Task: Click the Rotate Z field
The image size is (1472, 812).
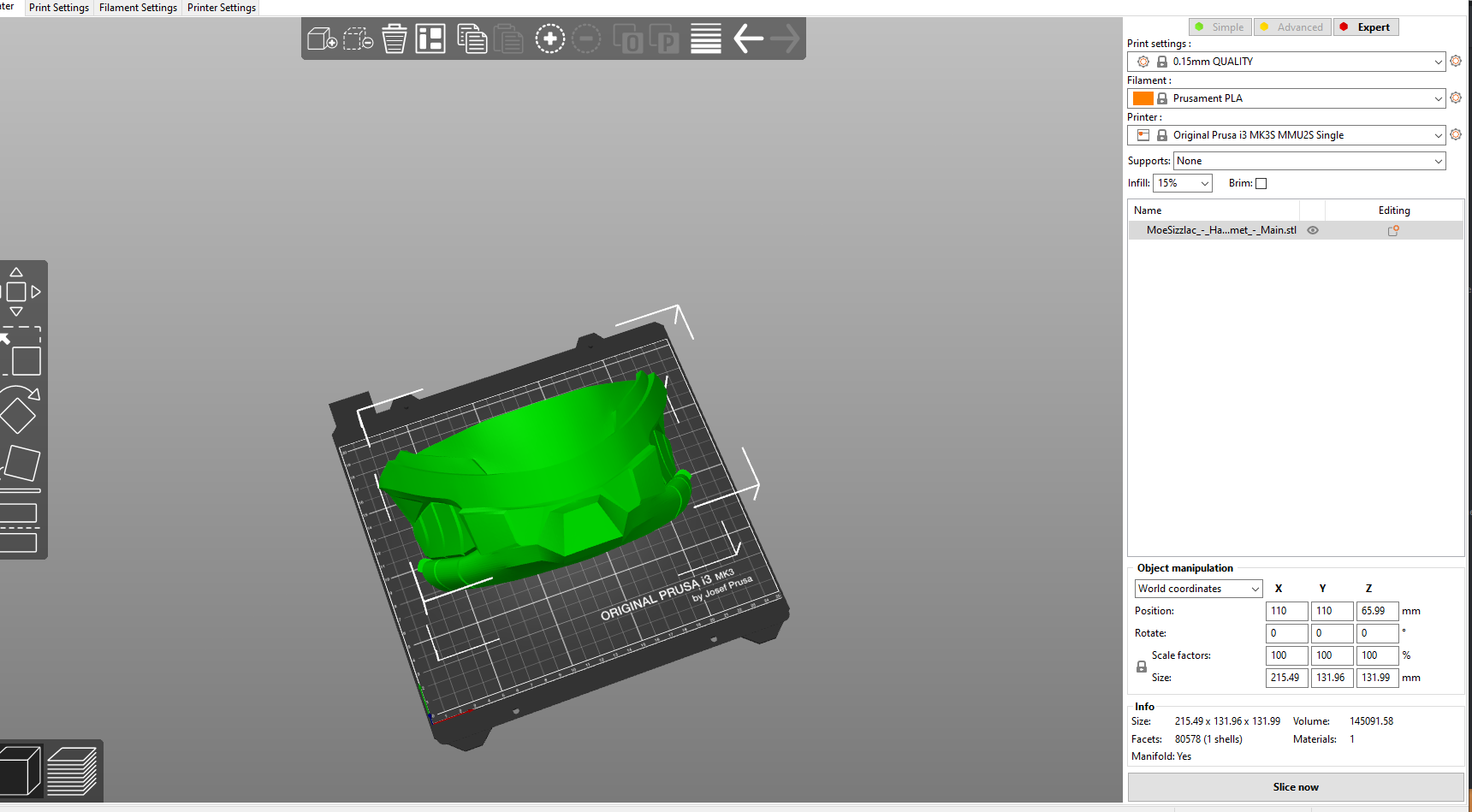Action: click(1378, 633)
